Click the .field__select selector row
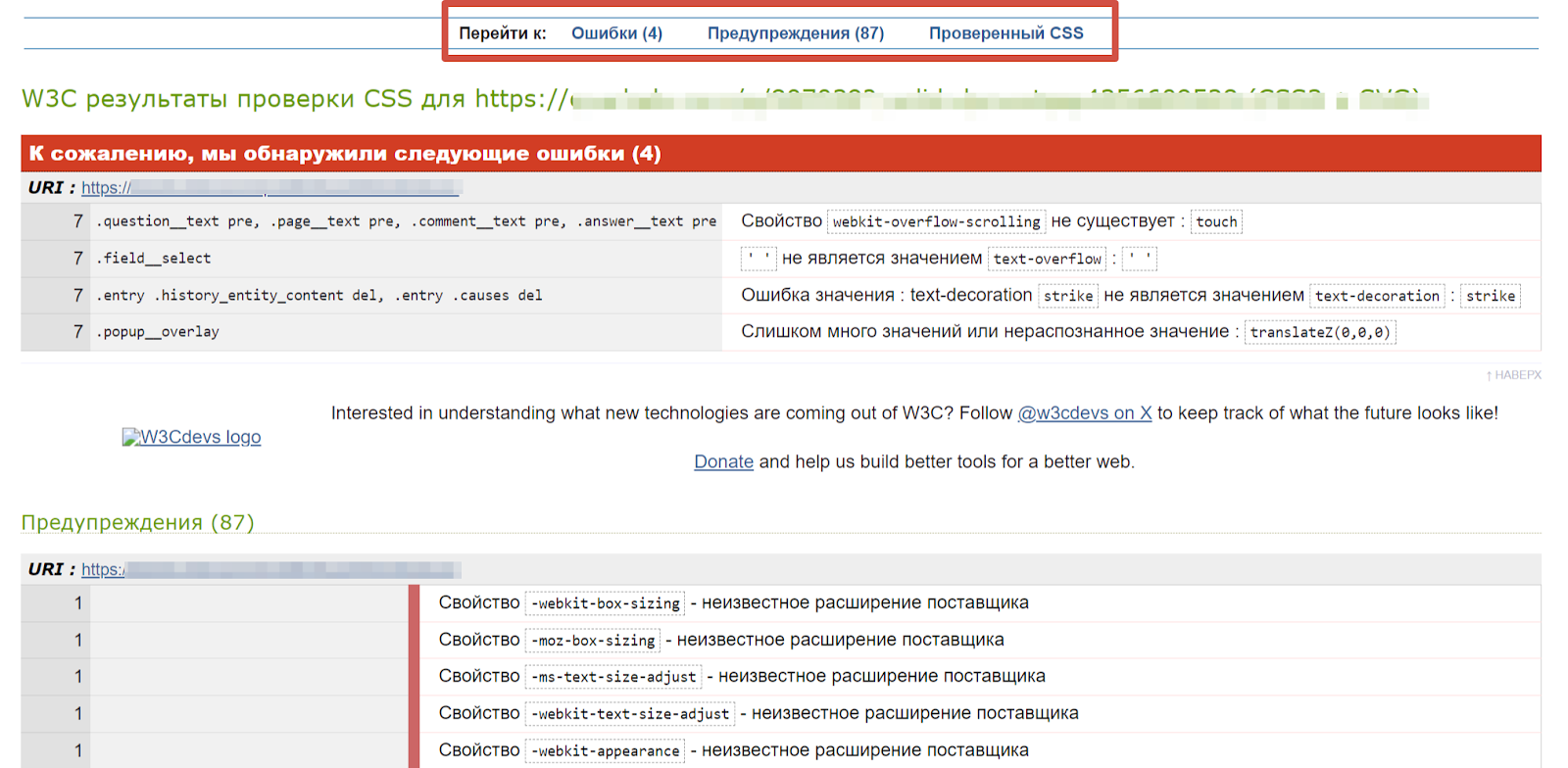Viewport: 1568px width, 768px height. point(406,259)
